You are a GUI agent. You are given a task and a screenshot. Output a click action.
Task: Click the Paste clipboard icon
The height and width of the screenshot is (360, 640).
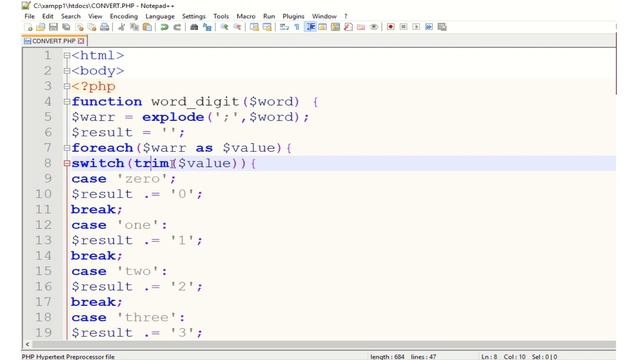(x=147, y=27)
